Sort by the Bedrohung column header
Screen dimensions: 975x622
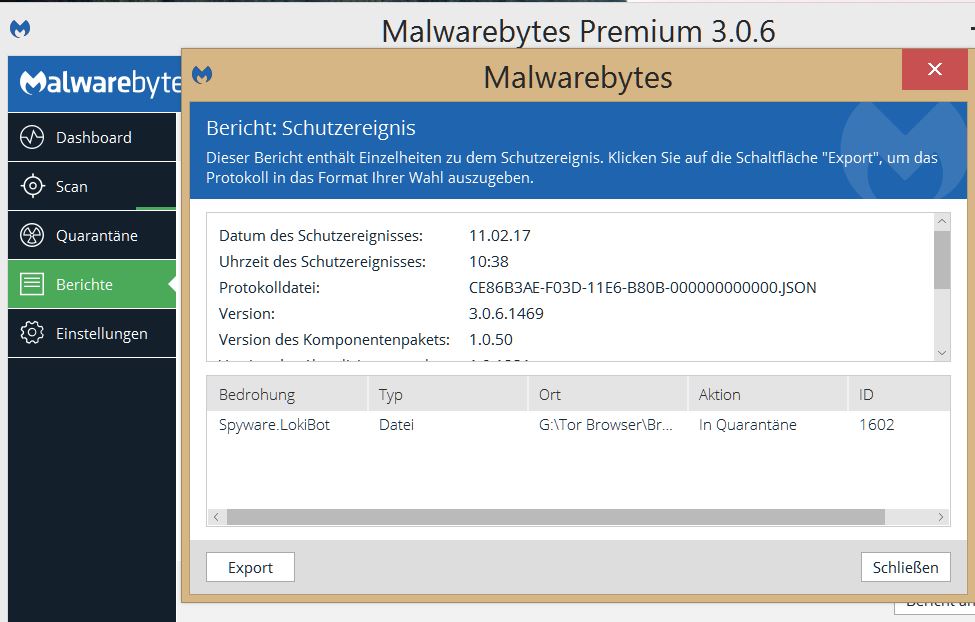[x=287, y=394]
